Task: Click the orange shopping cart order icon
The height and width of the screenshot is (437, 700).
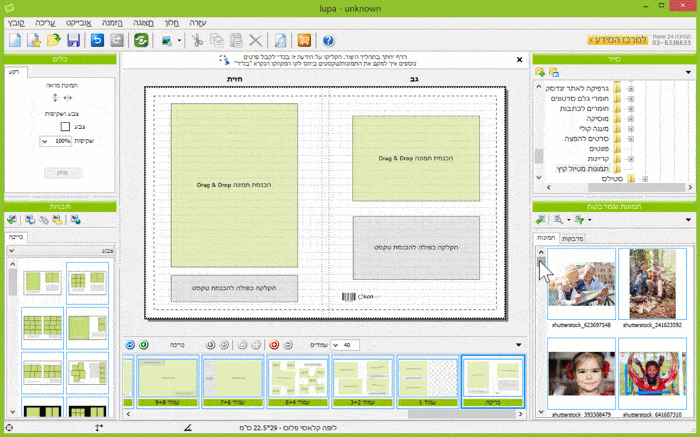Action: [303, 41]
